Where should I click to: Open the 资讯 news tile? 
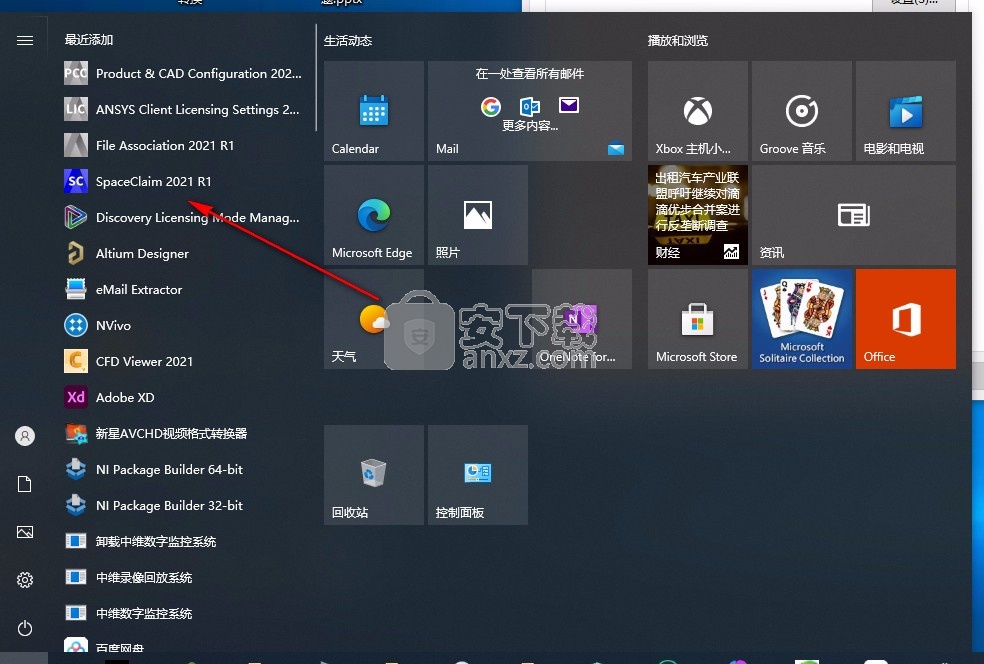pyautogui.click(x=854, y=215)
